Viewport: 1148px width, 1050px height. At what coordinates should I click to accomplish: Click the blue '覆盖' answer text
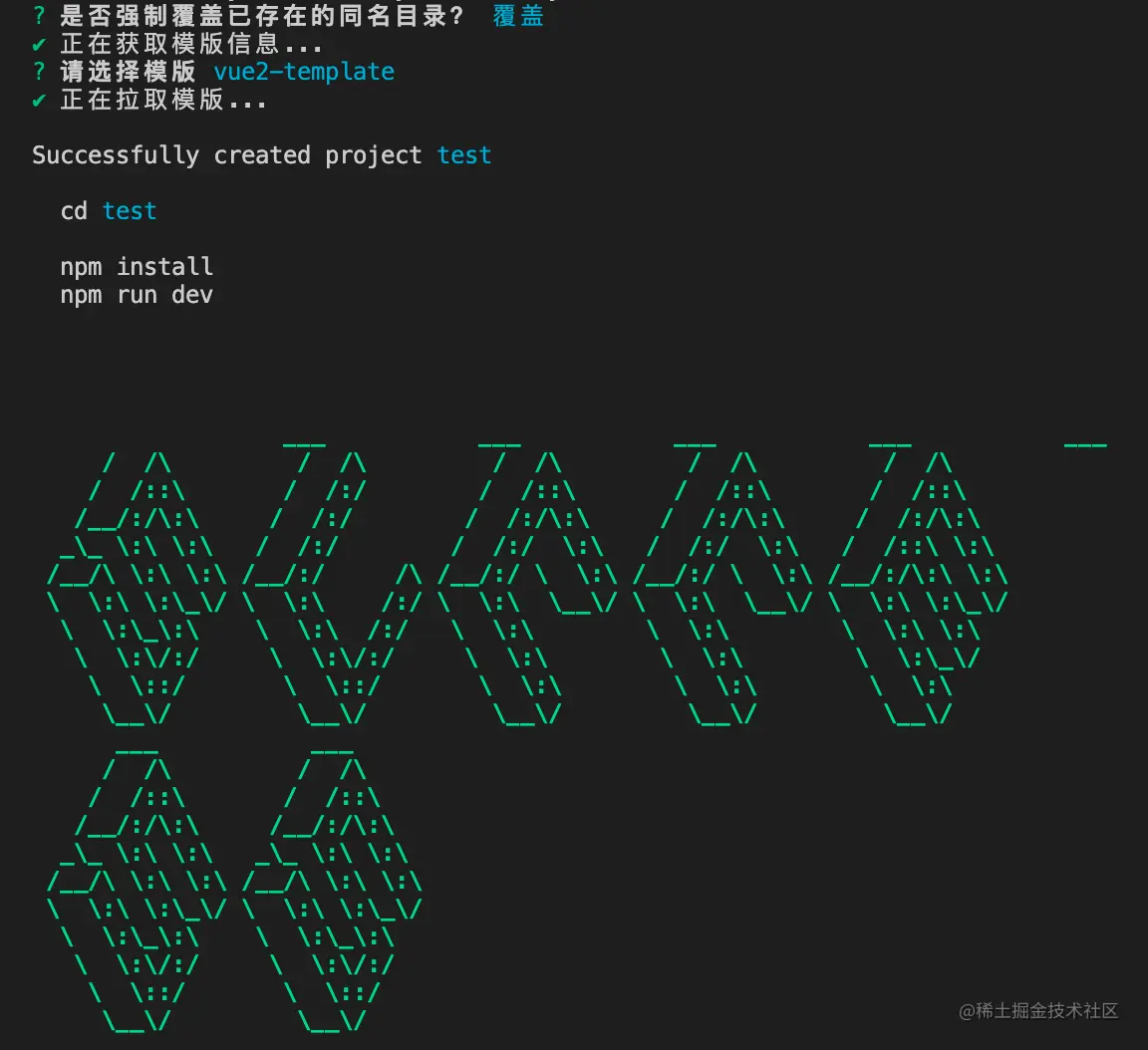[x=518, y=15]
